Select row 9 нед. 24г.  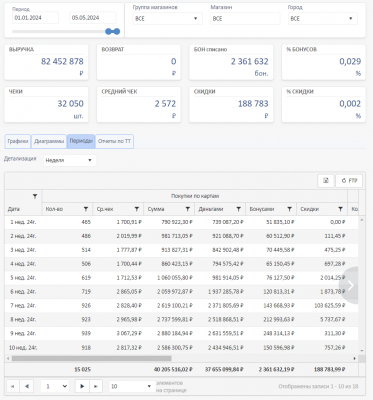click(182, 333)
